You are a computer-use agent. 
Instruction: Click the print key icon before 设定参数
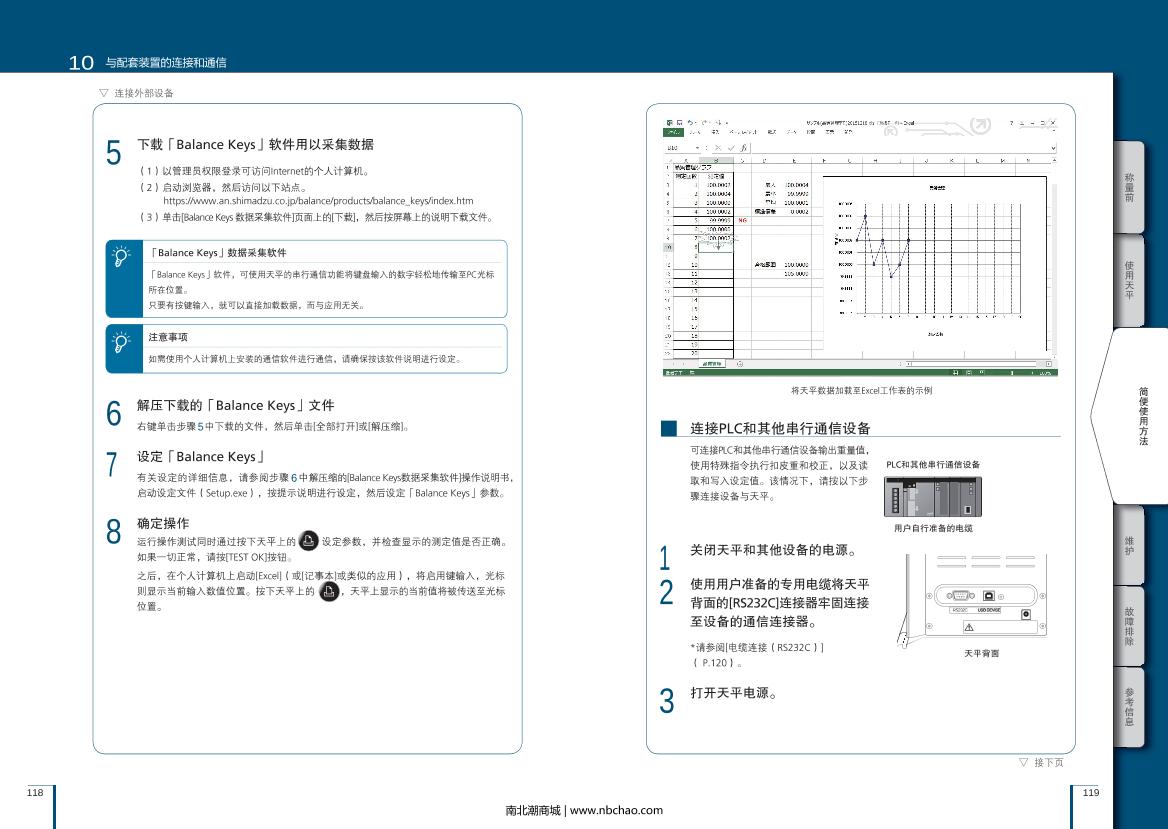click(x=309, y=541)
